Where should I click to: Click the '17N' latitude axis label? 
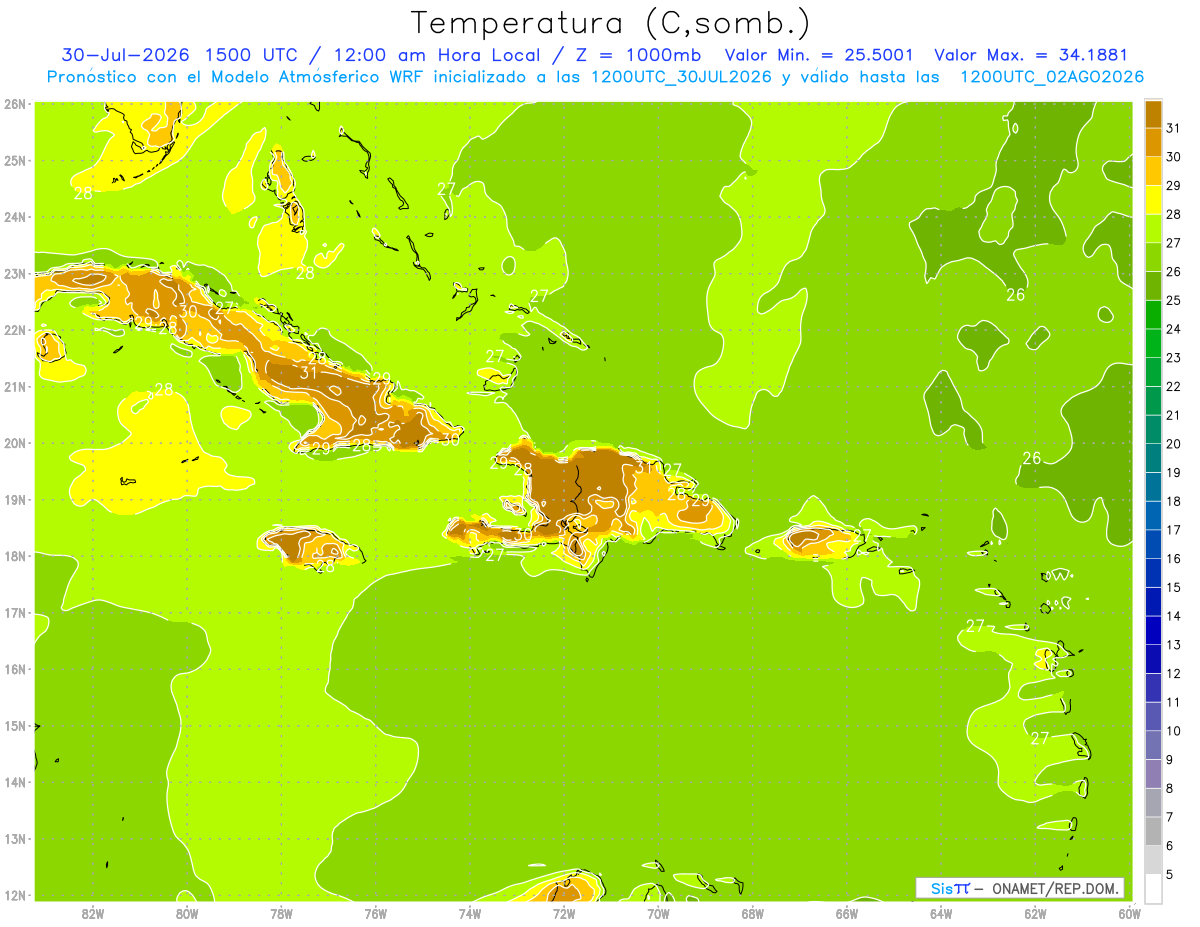[14, 613]
